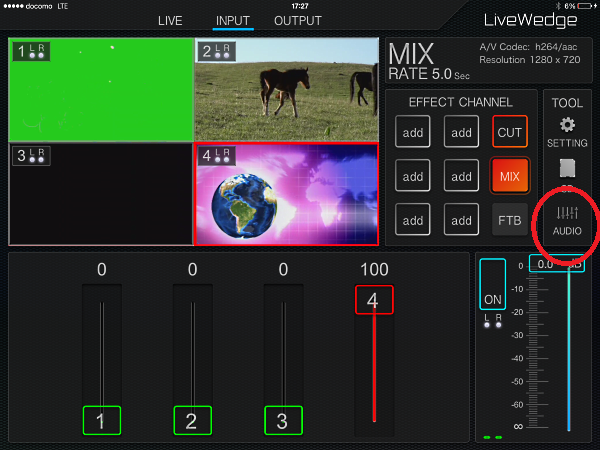Select the CUT transition effect
Viewport: 600px width, 450px height.
tap(510, 132)
